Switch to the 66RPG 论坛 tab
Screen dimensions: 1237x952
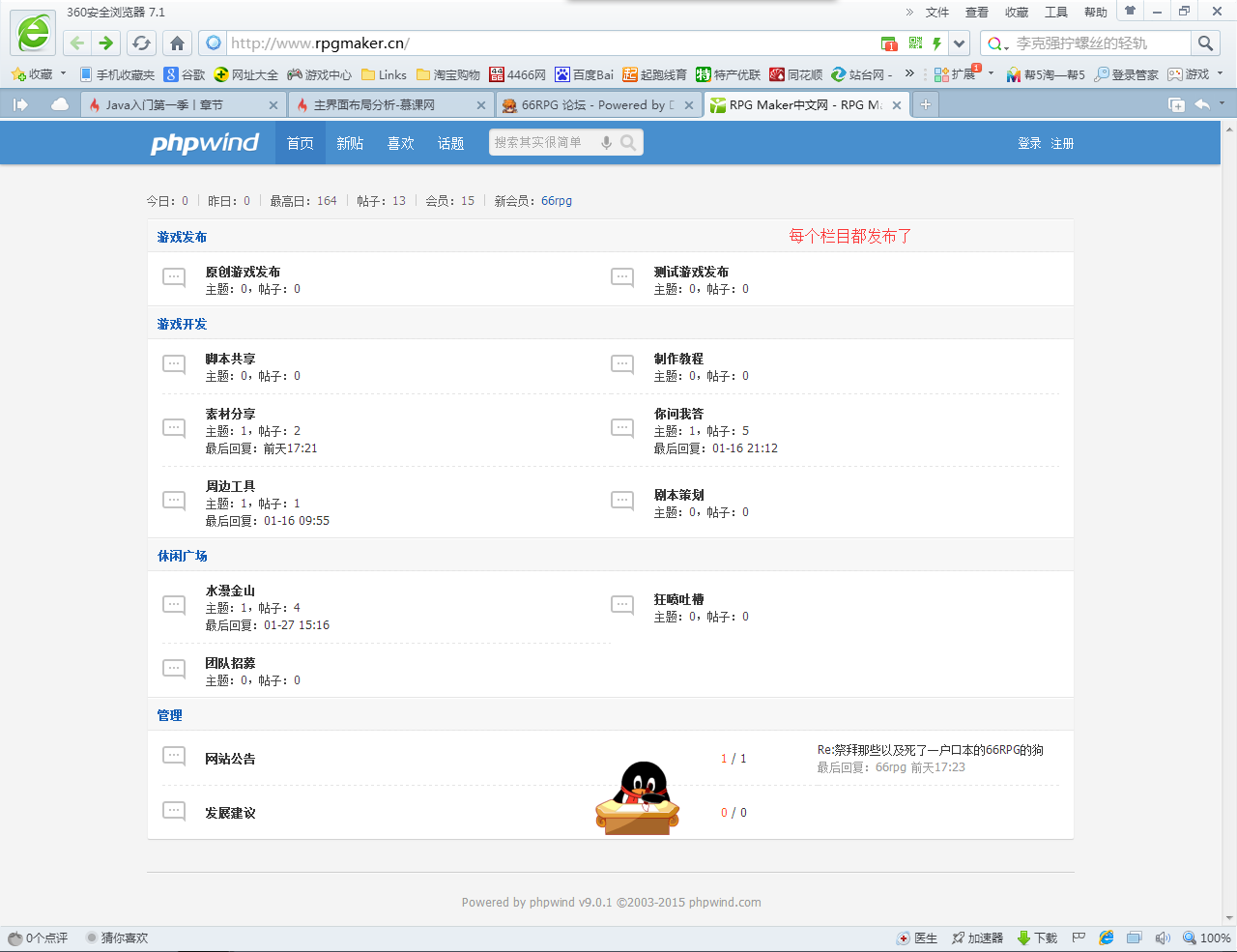pyautogui.click(x=598, y=104)
